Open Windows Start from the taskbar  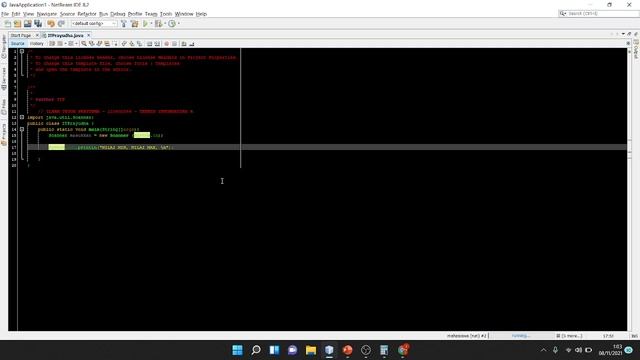(x=237, y=350)
